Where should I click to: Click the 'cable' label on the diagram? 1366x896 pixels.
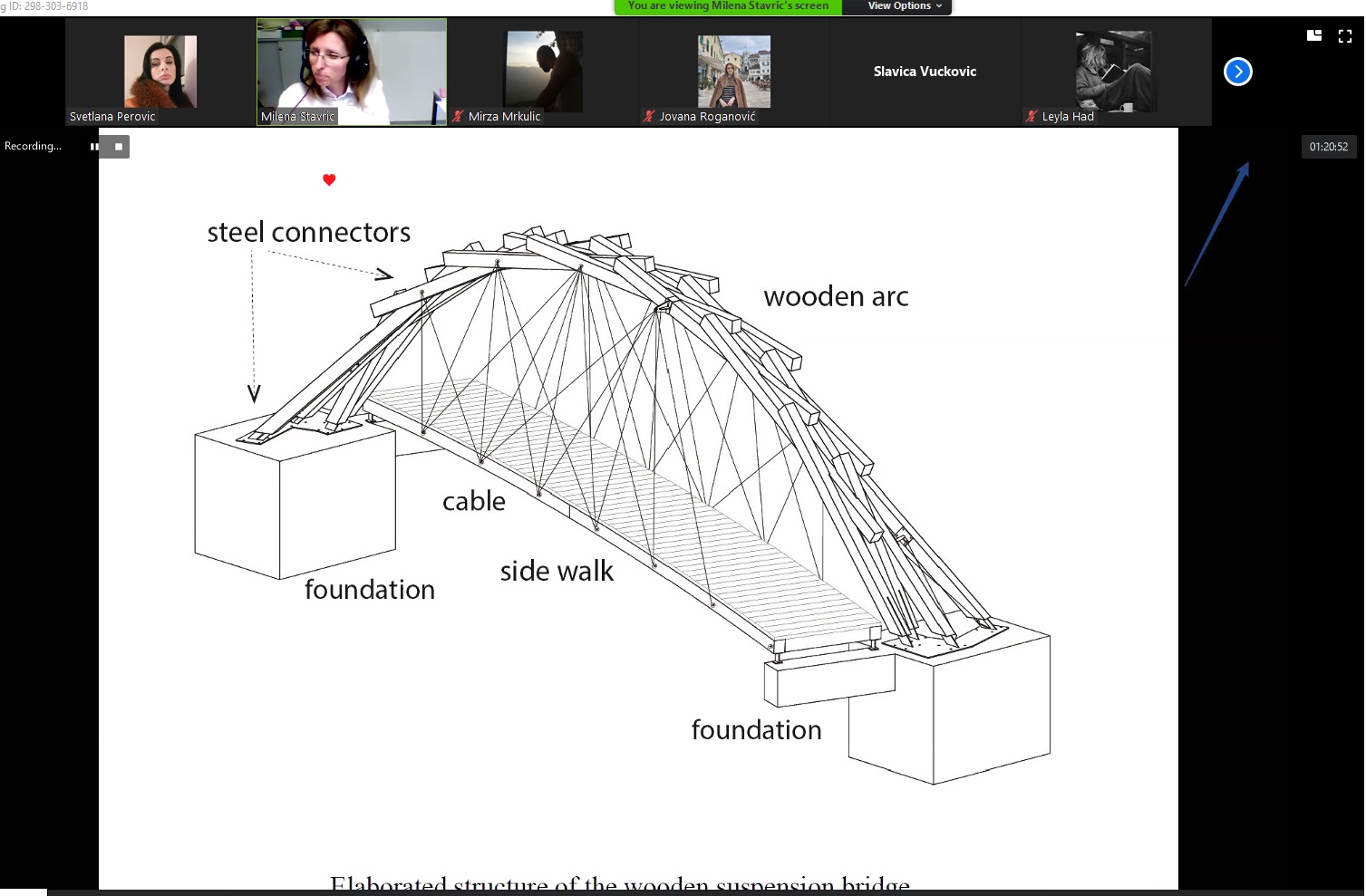(474, 501)
